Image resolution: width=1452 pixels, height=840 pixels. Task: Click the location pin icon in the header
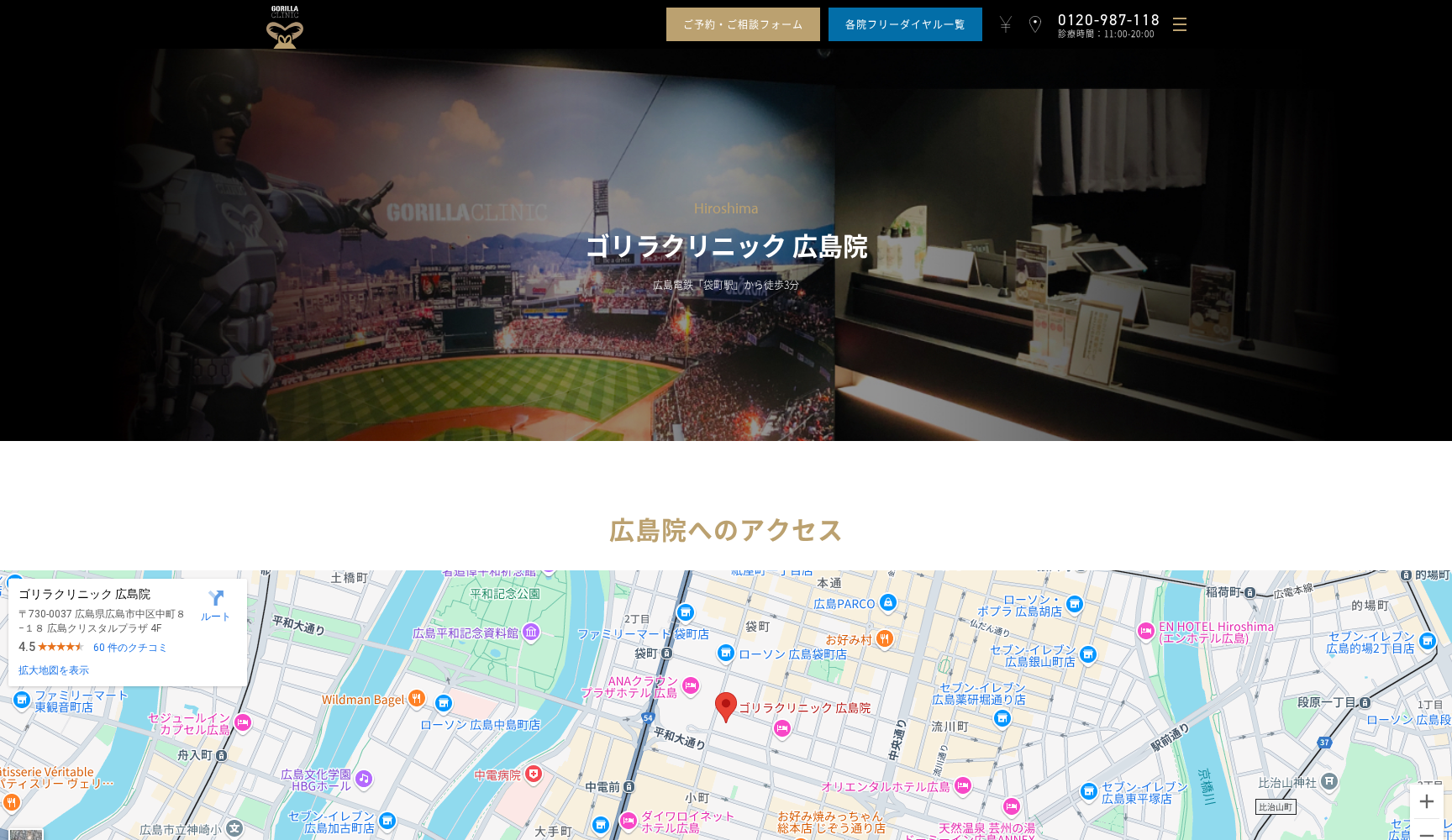point(1035,24)
